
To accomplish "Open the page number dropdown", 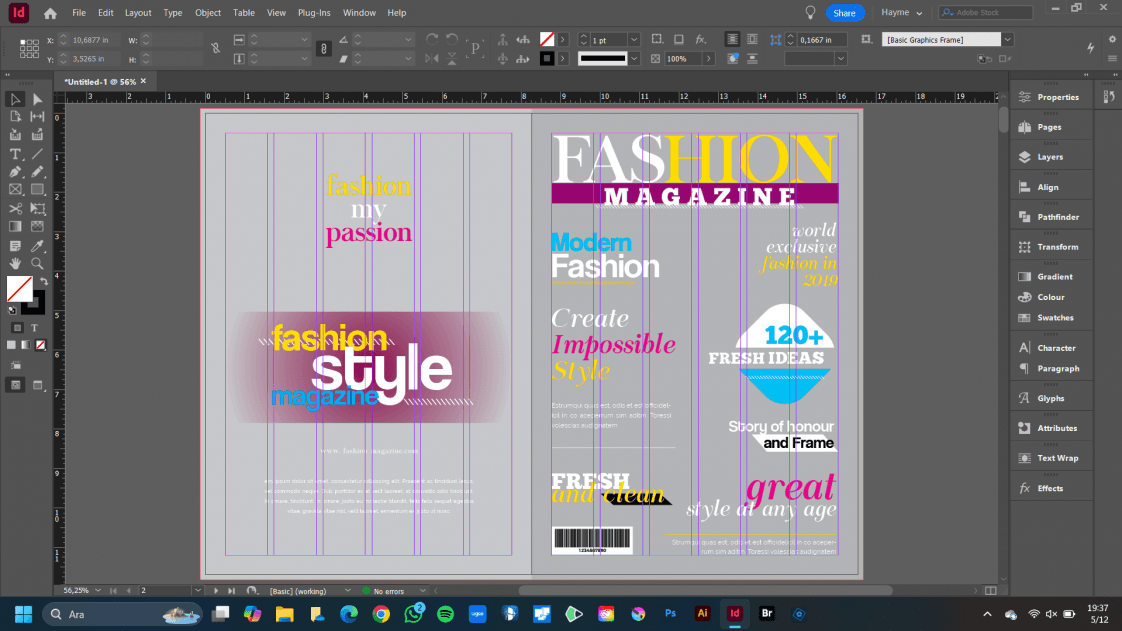I will click(x=197, y=591).
